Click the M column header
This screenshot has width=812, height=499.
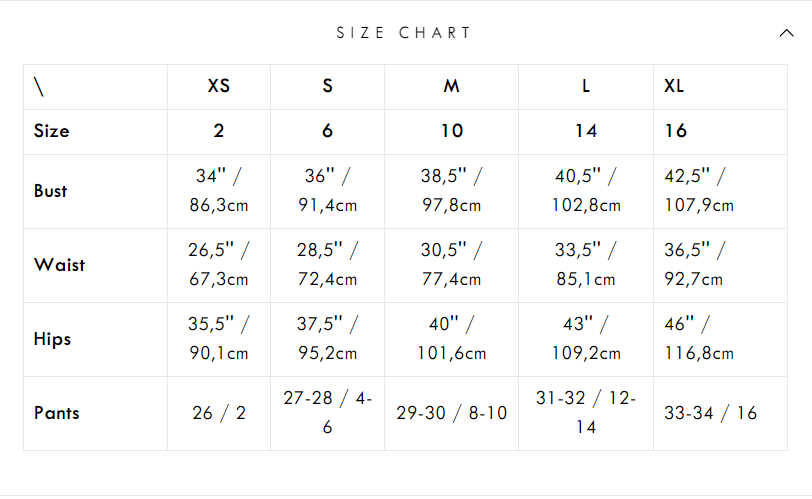click(x=452, y=86)
